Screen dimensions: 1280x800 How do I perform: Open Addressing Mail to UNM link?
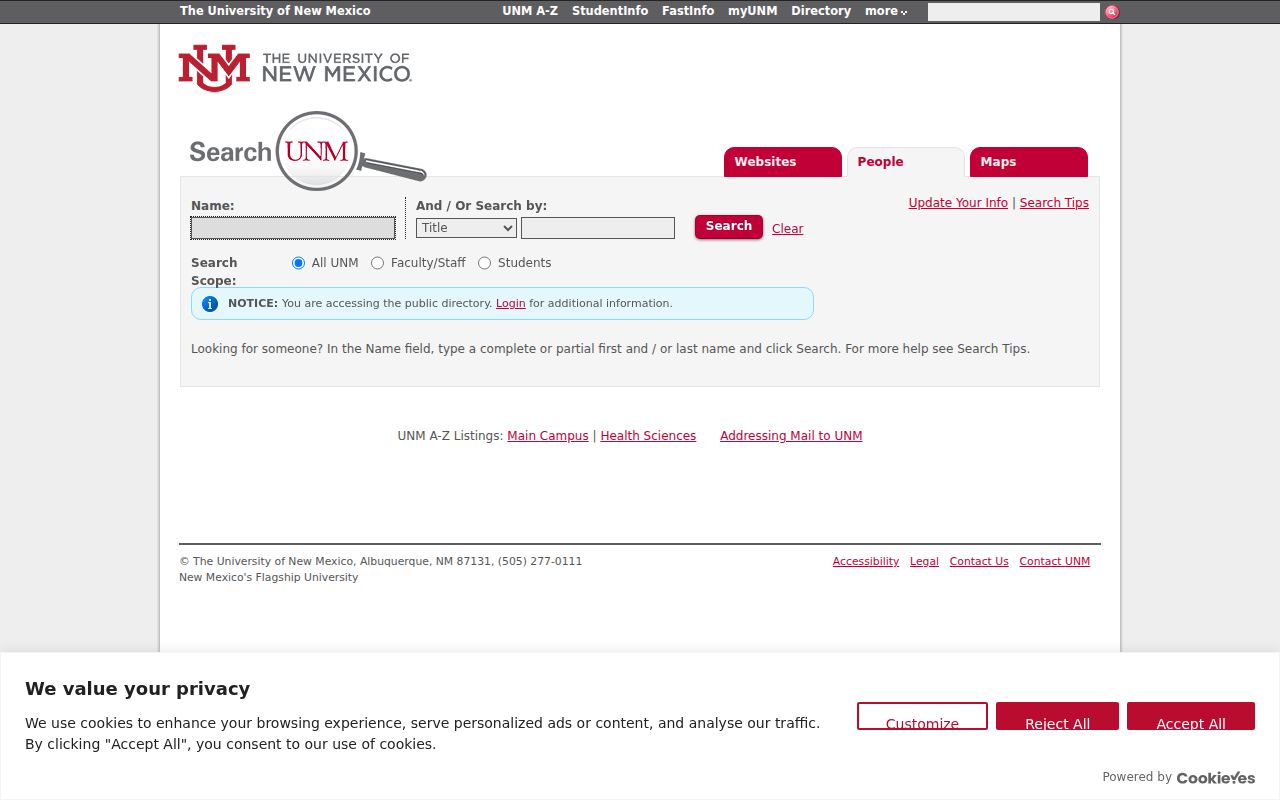point(791,436)
